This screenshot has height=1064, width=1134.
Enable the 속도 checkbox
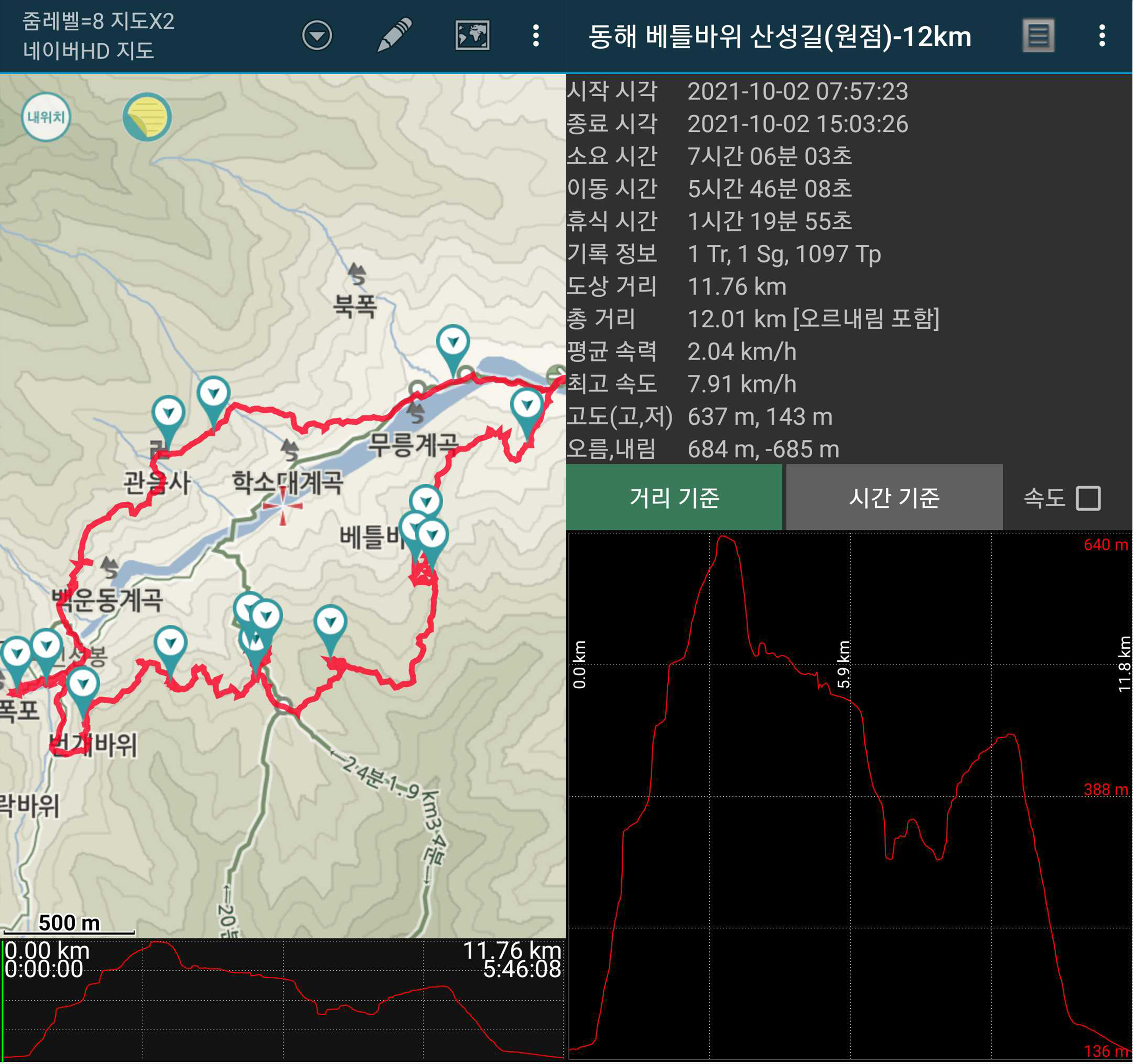pyautogui.click(x=1088, y=498)
